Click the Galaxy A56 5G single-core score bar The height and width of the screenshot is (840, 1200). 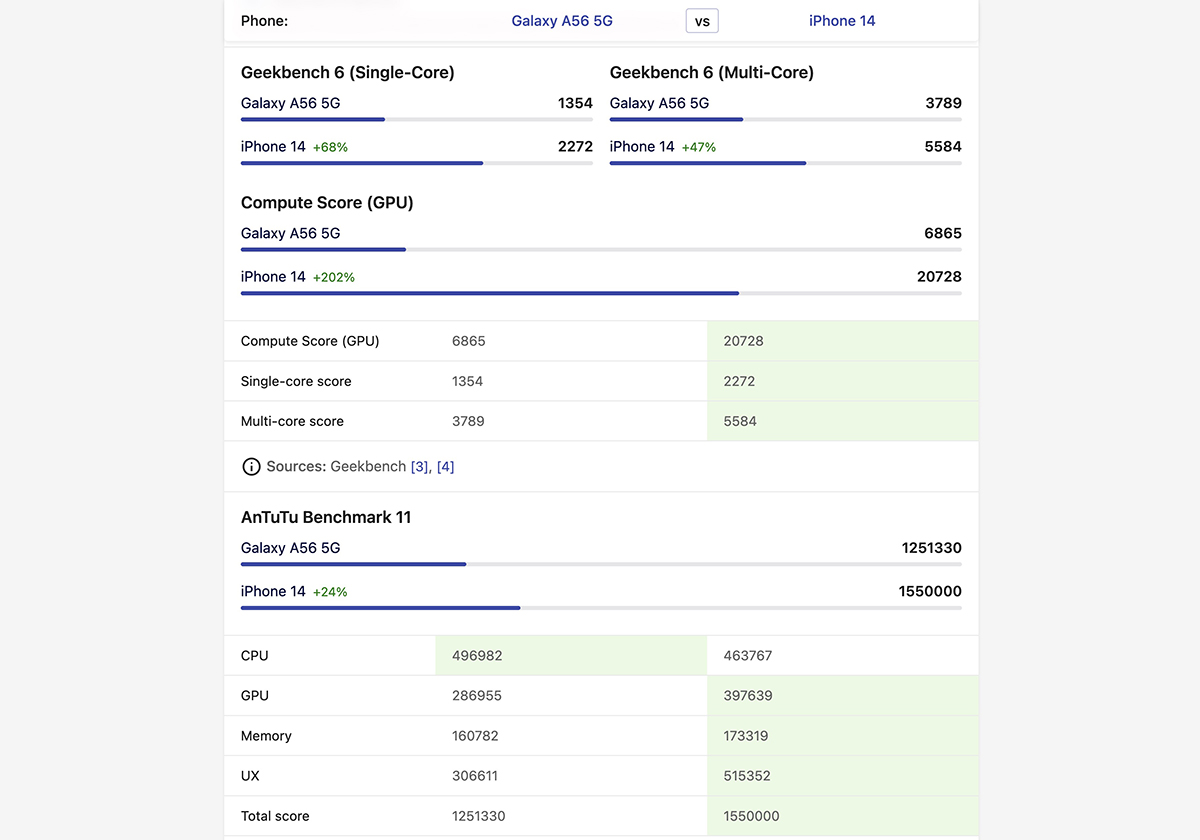(x=417, y=120)
